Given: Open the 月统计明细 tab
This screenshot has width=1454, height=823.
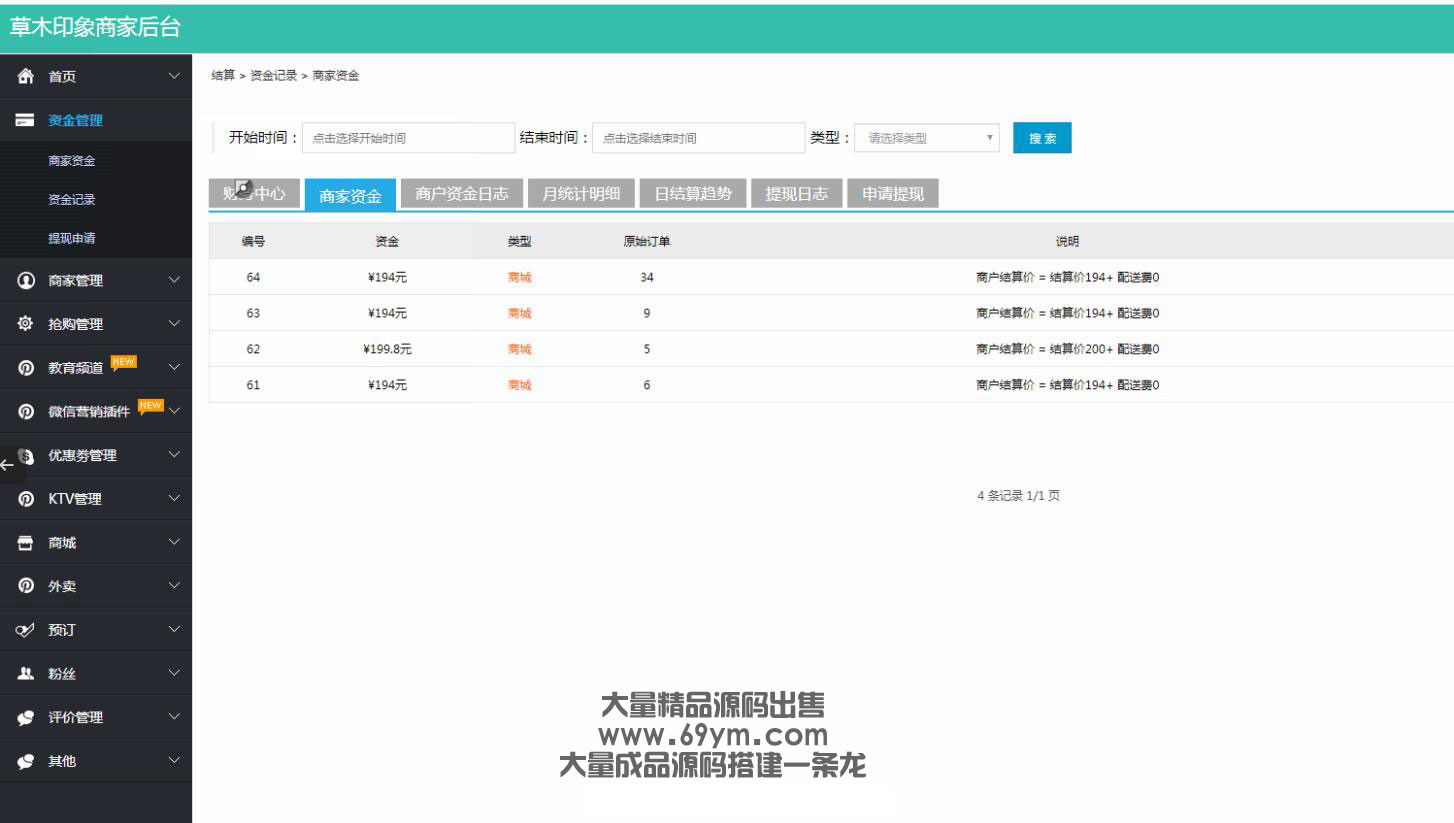Looking at the screenshot, I should click(x=581, y=194).
